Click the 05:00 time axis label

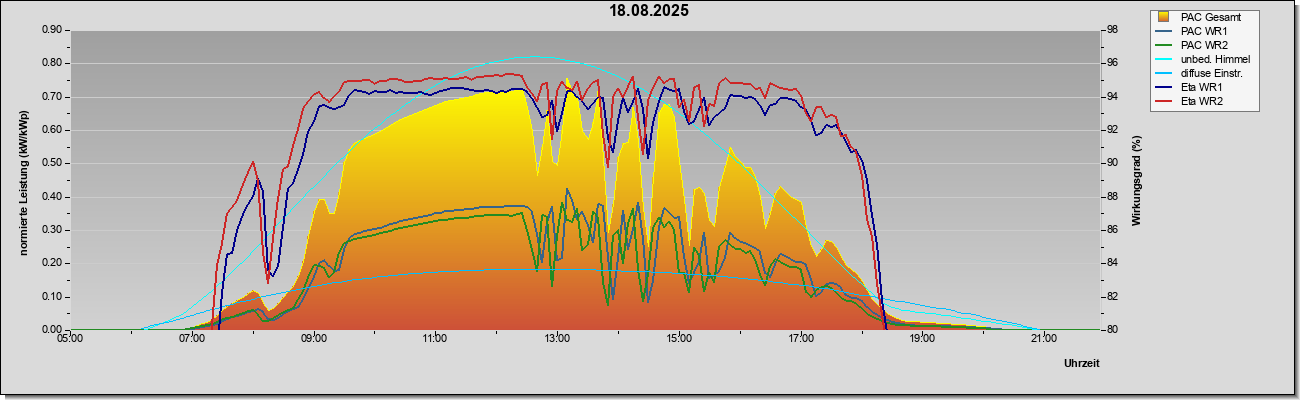(70, 339)
